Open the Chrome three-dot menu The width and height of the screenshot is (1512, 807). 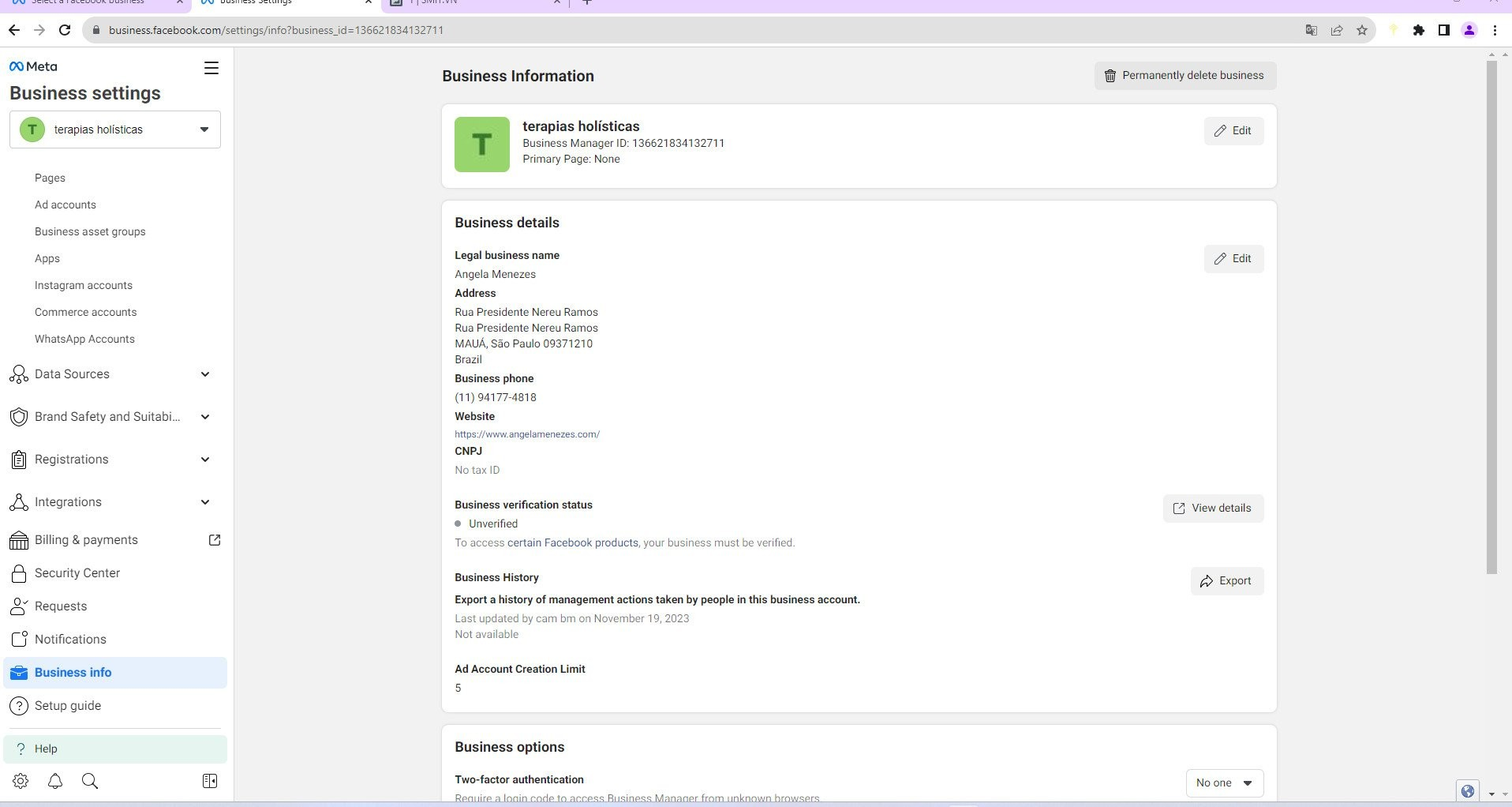click(1495, 30)
